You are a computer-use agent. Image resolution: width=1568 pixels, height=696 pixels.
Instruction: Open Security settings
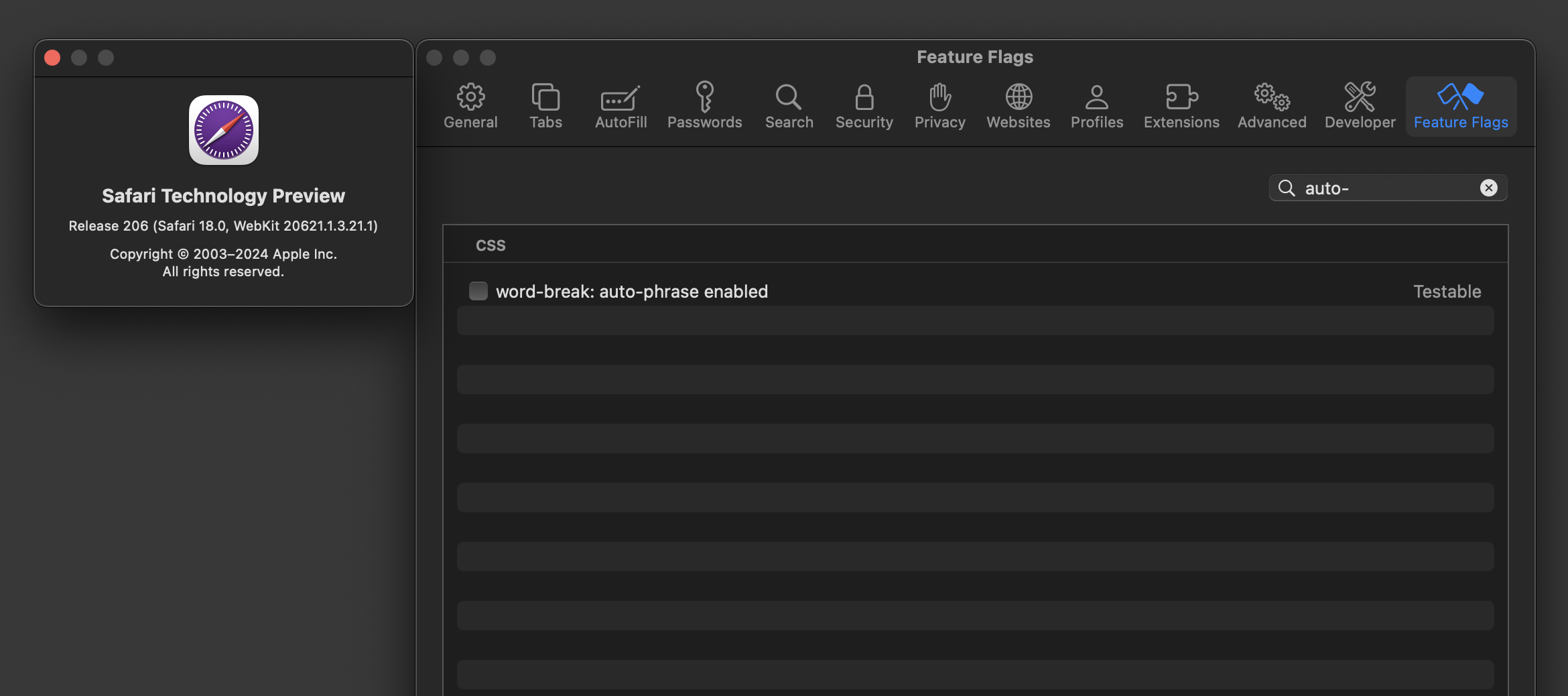864,107
